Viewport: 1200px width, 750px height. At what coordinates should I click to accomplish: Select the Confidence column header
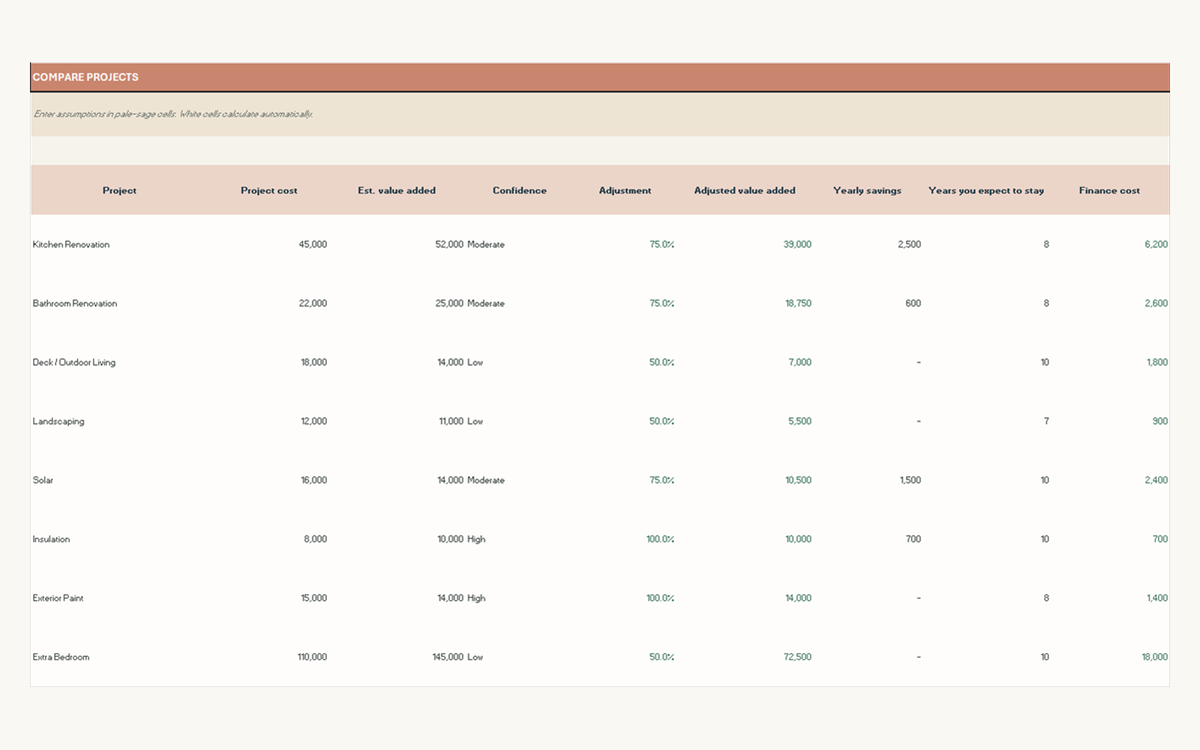520,190
